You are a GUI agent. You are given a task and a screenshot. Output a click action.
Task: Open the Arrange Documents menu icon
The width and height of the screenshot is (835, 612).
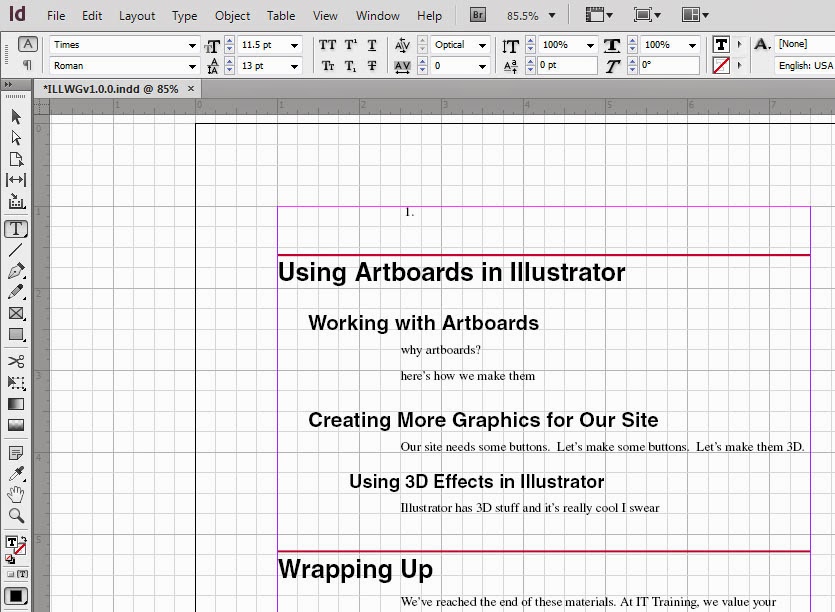click(x=695, y=15)
